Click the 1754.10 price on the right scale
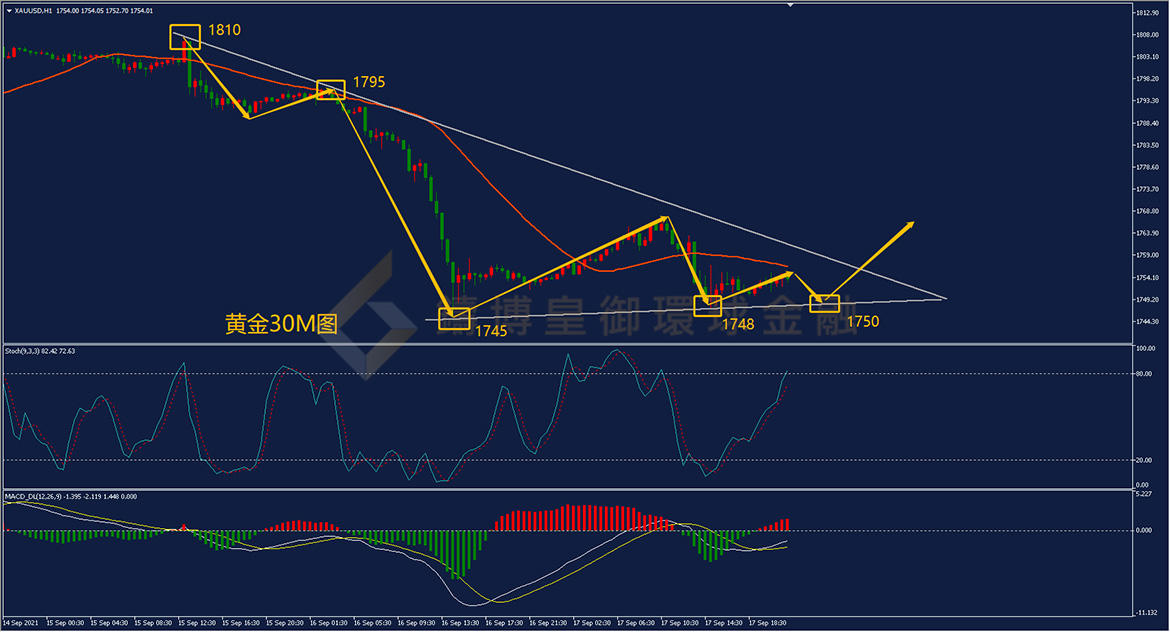Screen dimensions: 1170x632 coord(1147,278)
